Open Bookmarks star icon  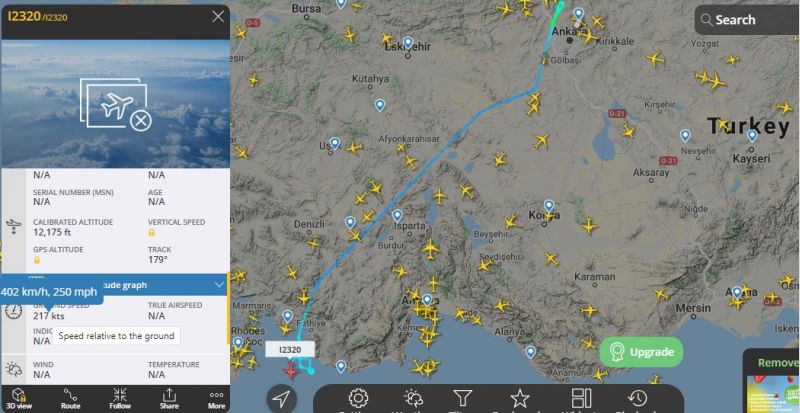tap(519, 399)
